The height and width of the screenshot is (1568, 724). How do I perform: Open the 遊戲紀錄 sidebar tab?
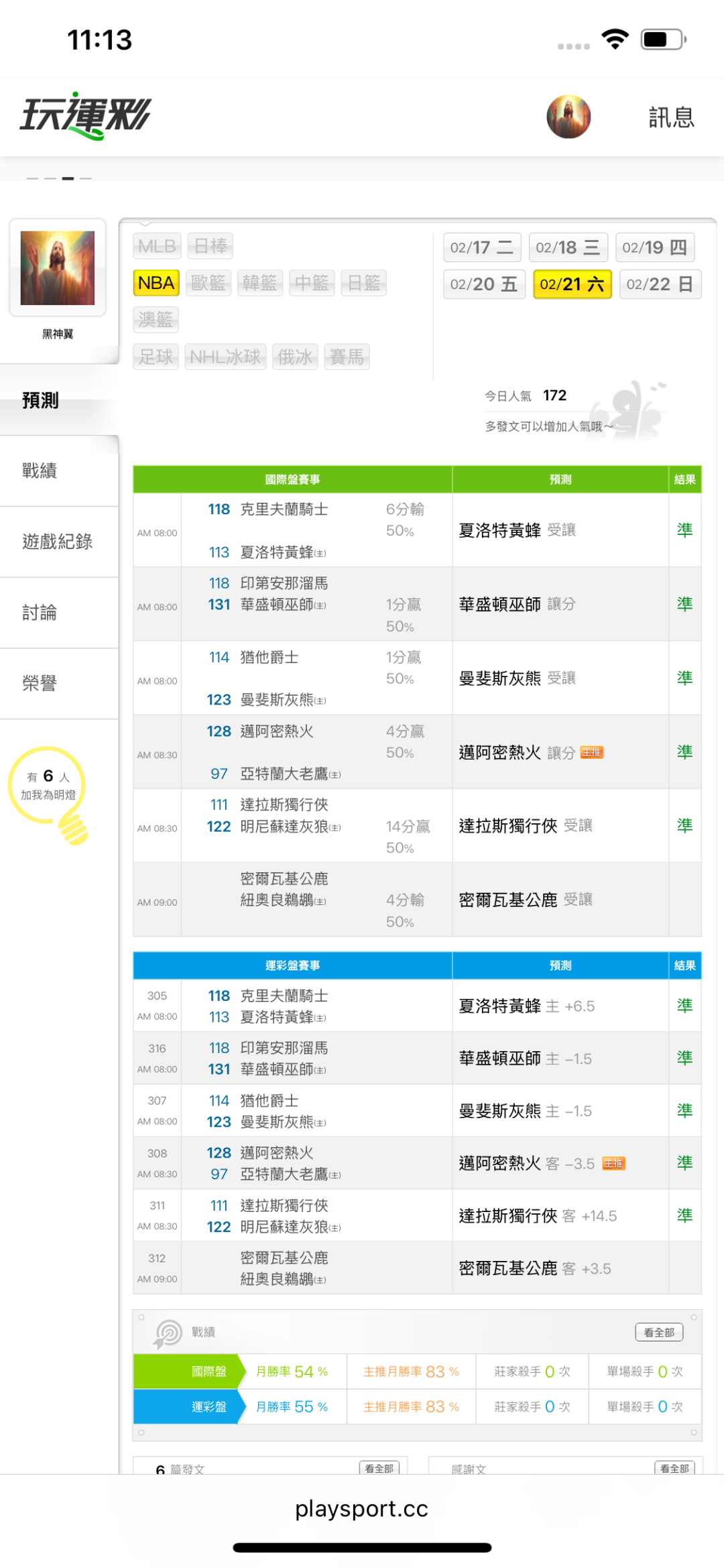(x=58, y=542)
